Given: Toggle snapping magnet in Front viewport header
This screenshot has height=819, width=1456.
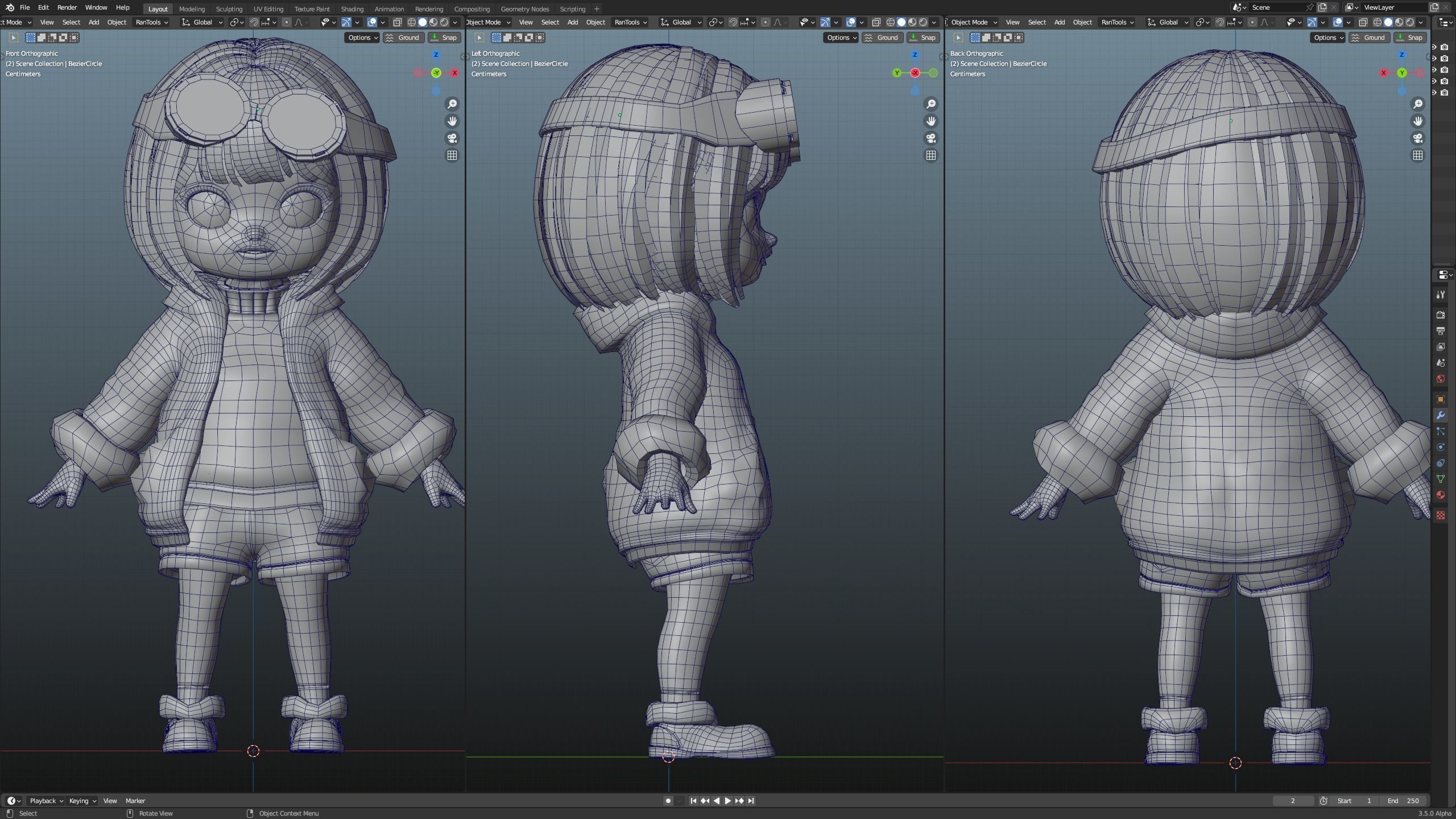Looking at the screenshot, I should click(x=254, y=22).
